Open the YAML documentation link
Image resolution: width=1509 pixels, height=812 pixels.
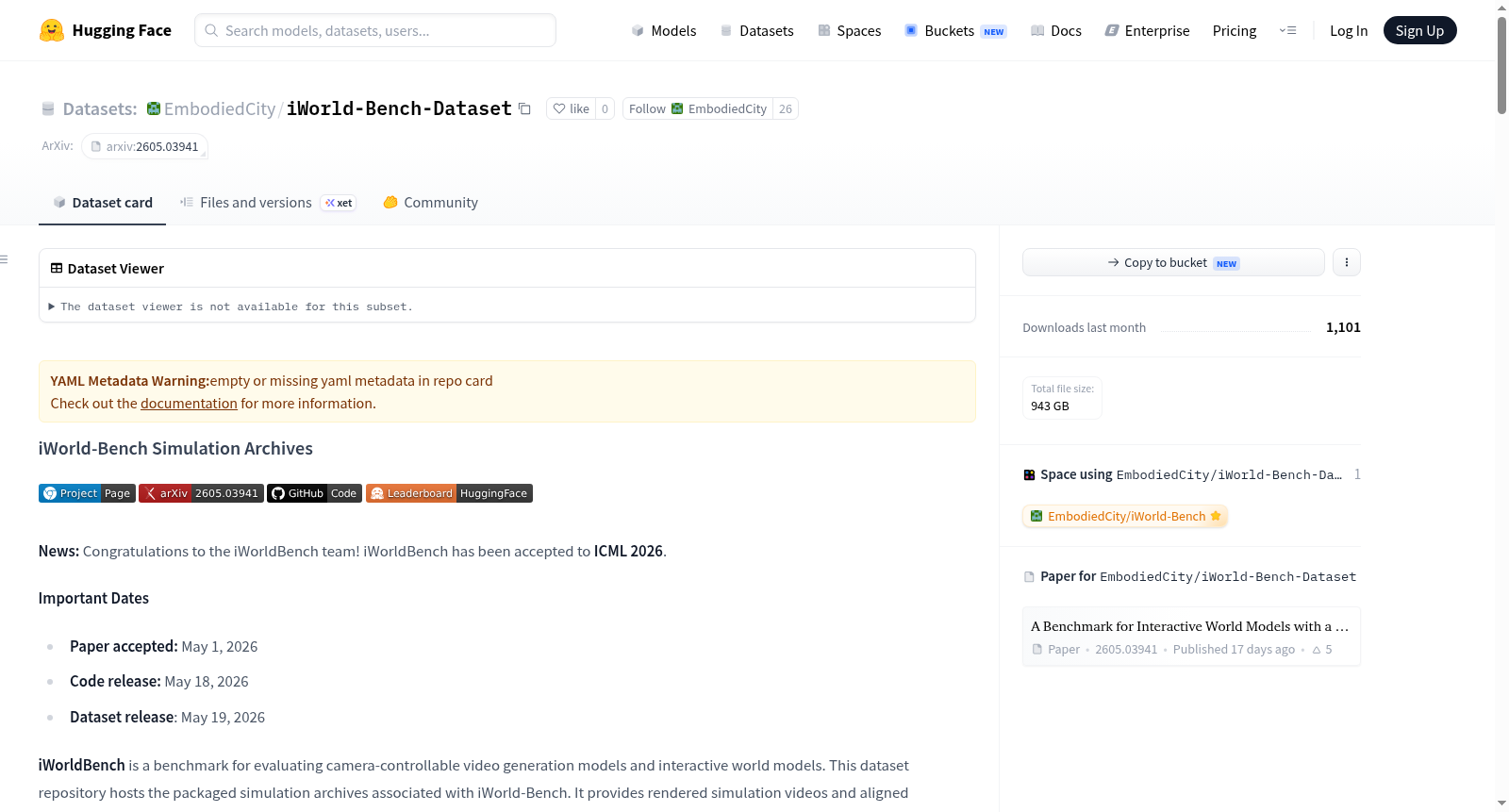189,404
